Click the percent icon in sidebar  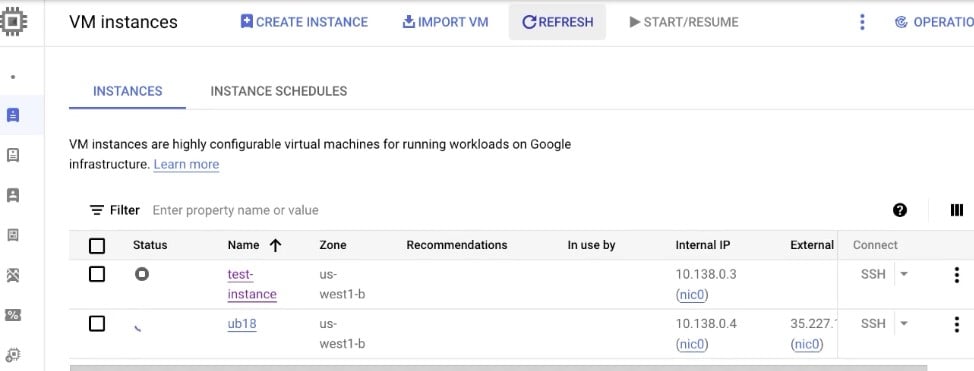point(13,314)
